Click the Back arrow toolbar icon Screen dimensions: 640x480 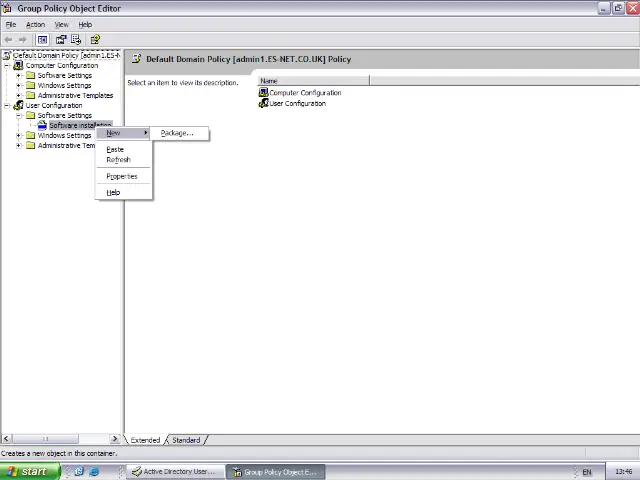pos(9,40)
